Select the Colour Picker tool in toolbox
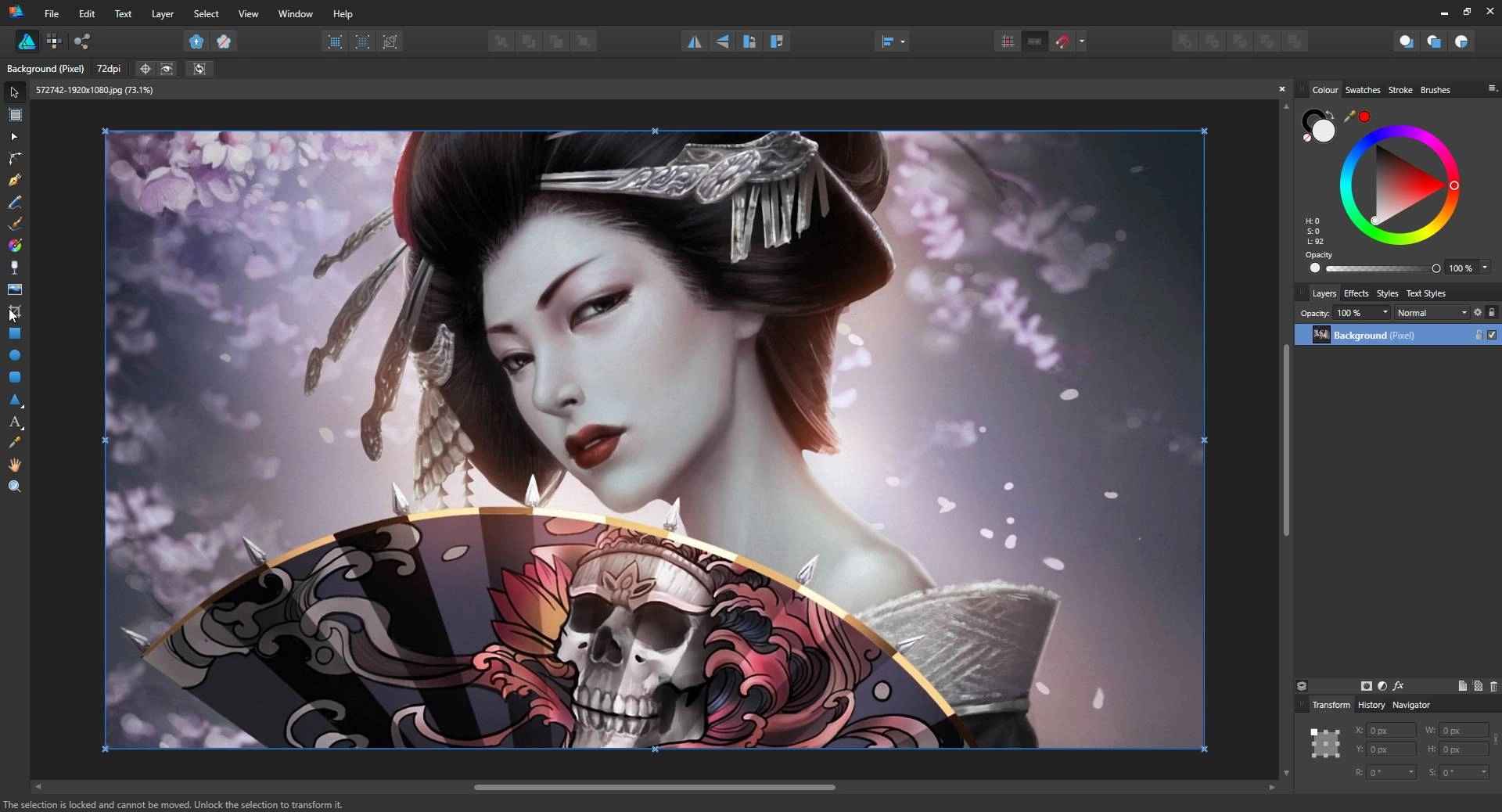This screenshot has height=812, width=1502. pos(15,443)
